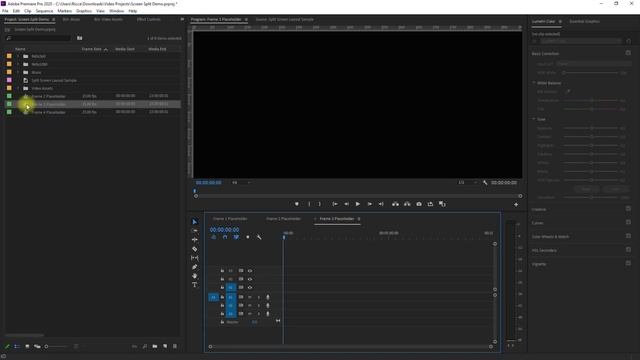Select the Razor tool

[195, 249]
